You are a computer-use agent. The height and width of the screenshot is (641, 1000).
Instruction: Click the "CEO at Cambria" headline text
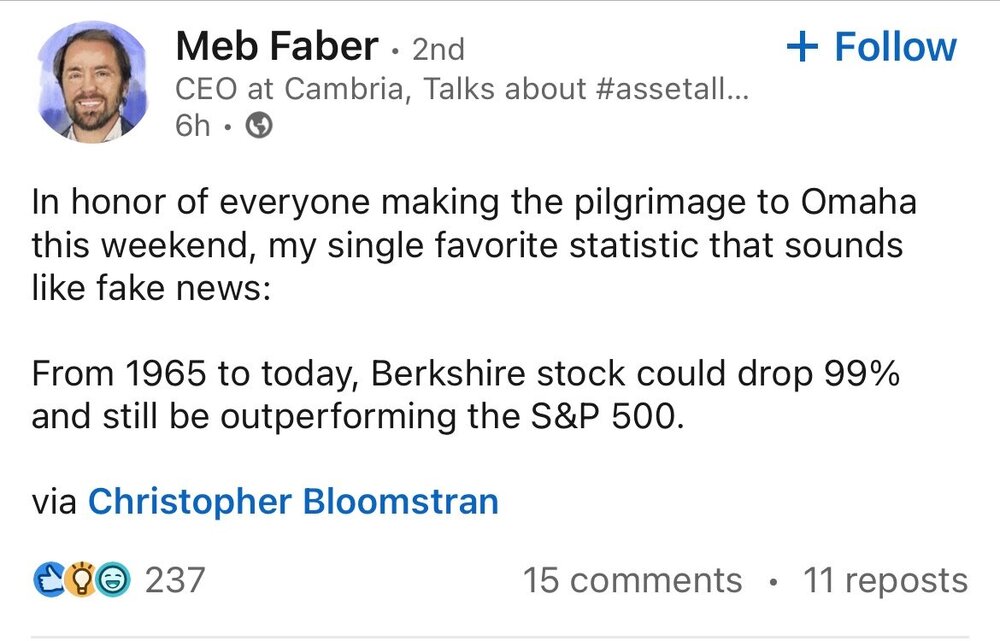[x=288, y=89]
